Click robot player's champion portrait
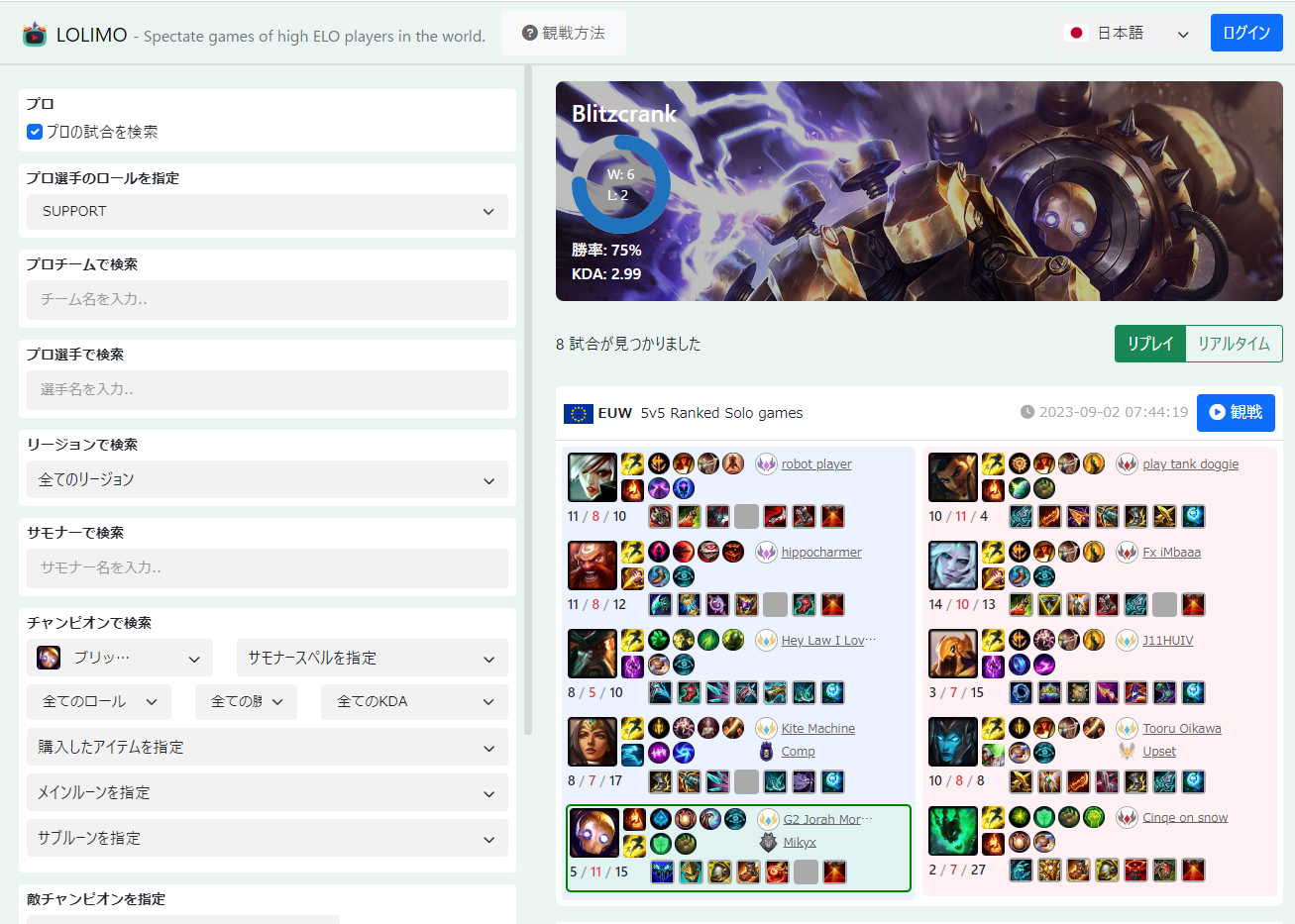This screenshot has height=924, width=1295. pyautogui.click(x=593, y=477)
